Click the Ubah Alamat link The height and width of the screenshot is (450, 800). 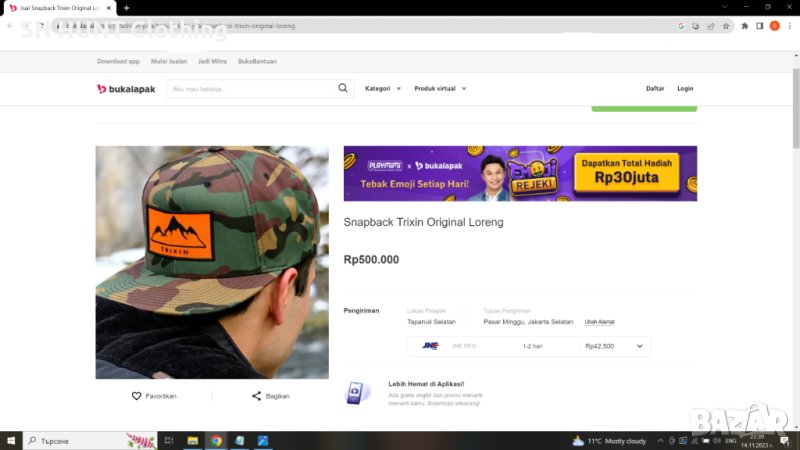coord(599,322)
